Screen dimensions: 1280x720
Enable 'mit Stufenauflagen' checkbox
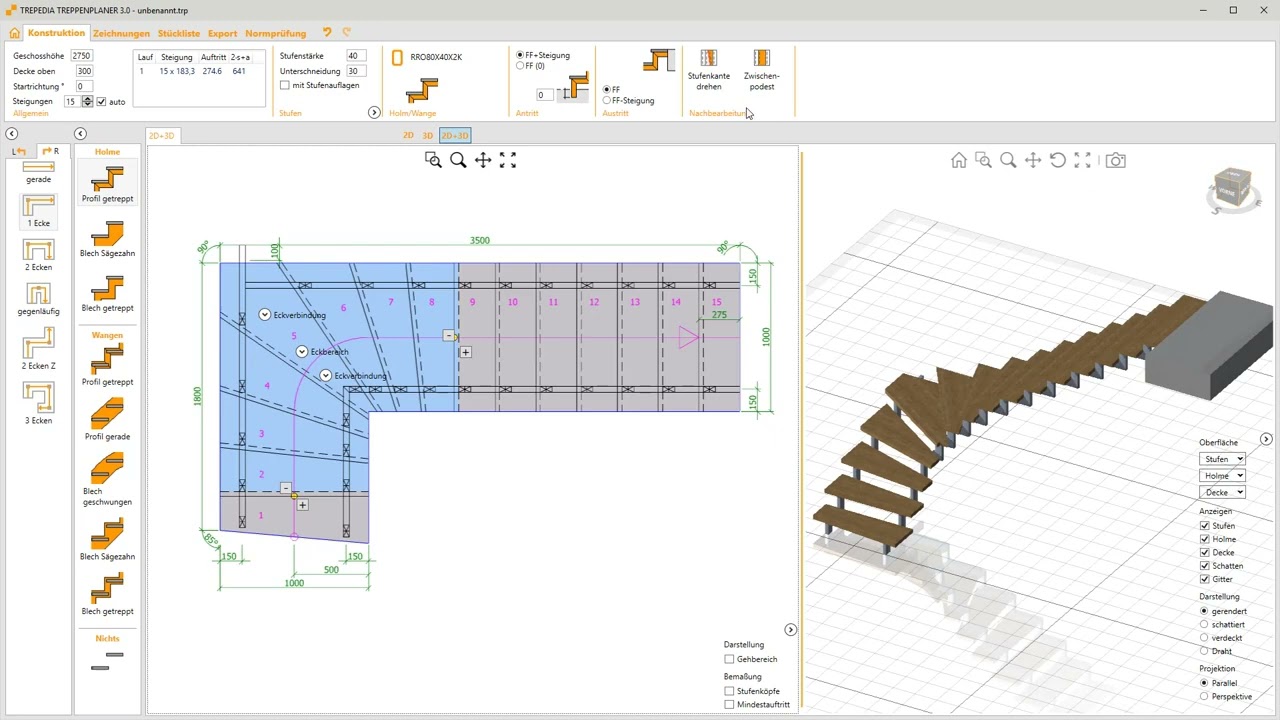click(x=285, y=85)
